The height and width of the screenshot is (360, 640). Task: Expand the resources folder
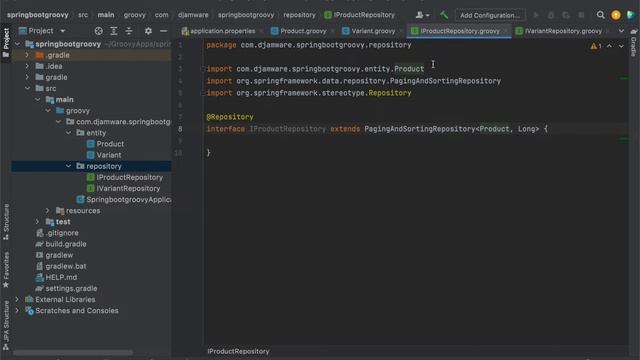coord(48,211)
